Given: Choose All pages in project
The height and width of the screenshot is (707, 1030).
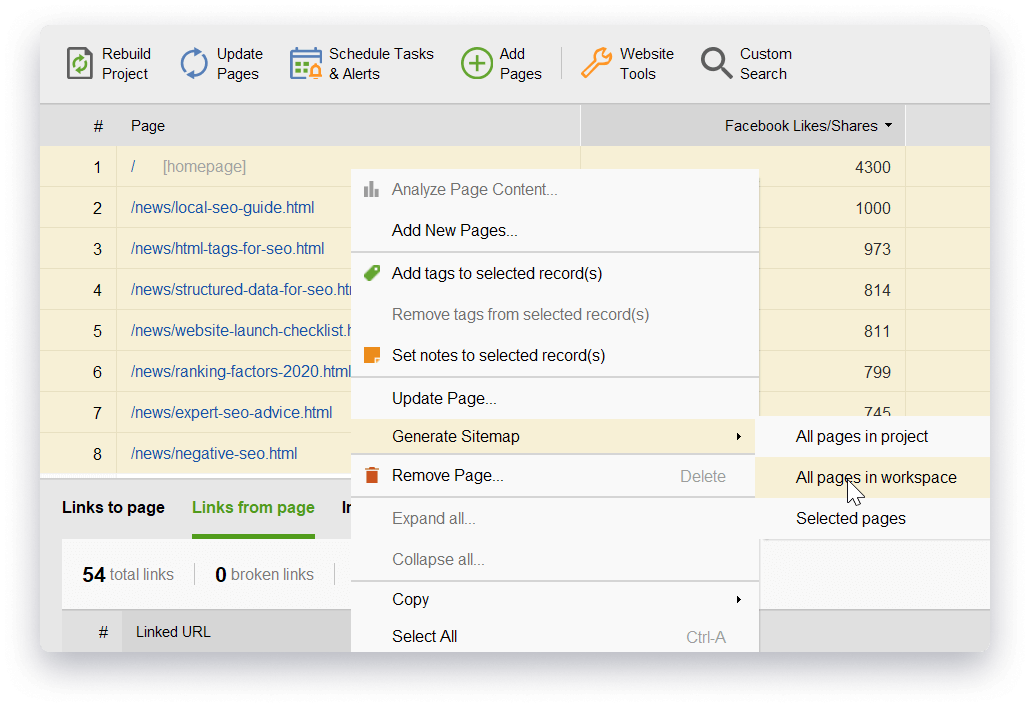Looking at the screenshot, I should (861, 436).
